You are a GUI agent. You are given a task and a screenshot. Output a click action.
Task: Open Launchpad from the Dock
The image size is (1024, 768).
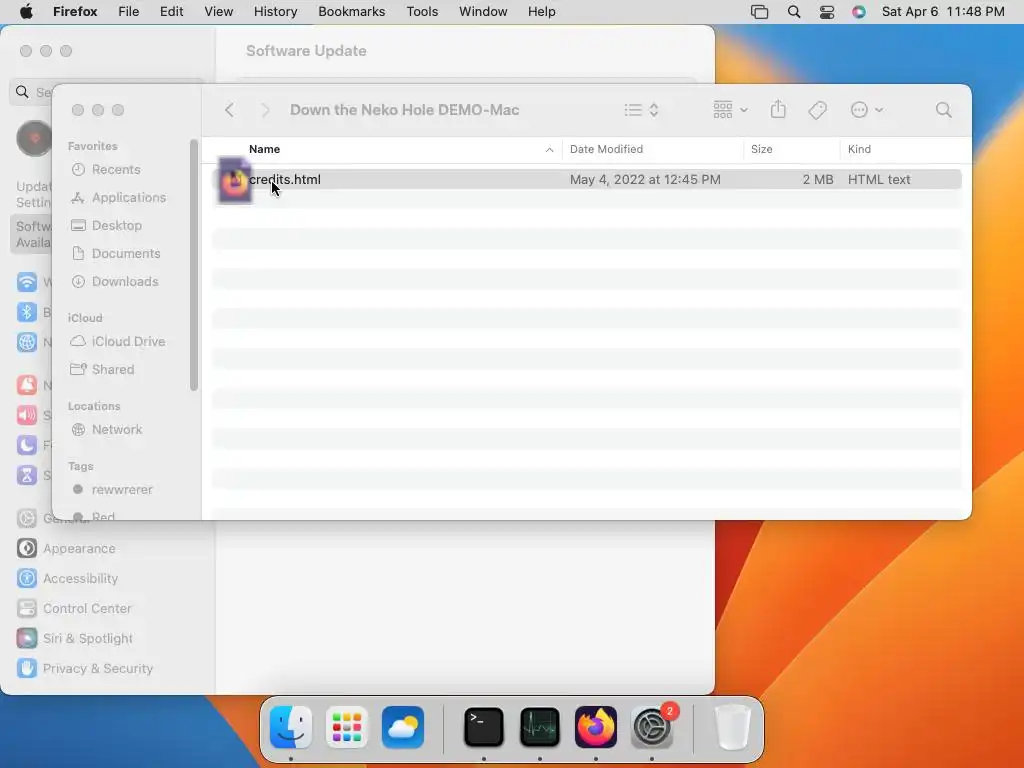[347, 727]
